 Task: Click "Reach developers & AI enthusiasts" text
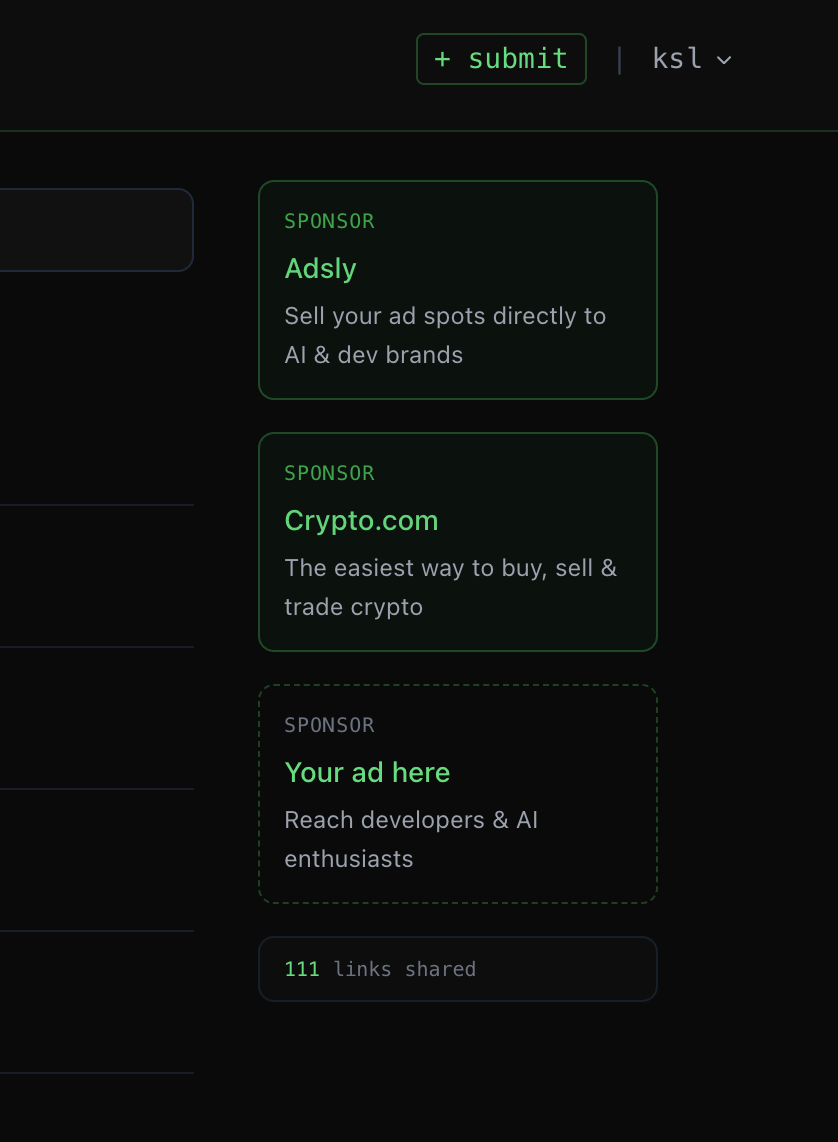coord(411,820)
